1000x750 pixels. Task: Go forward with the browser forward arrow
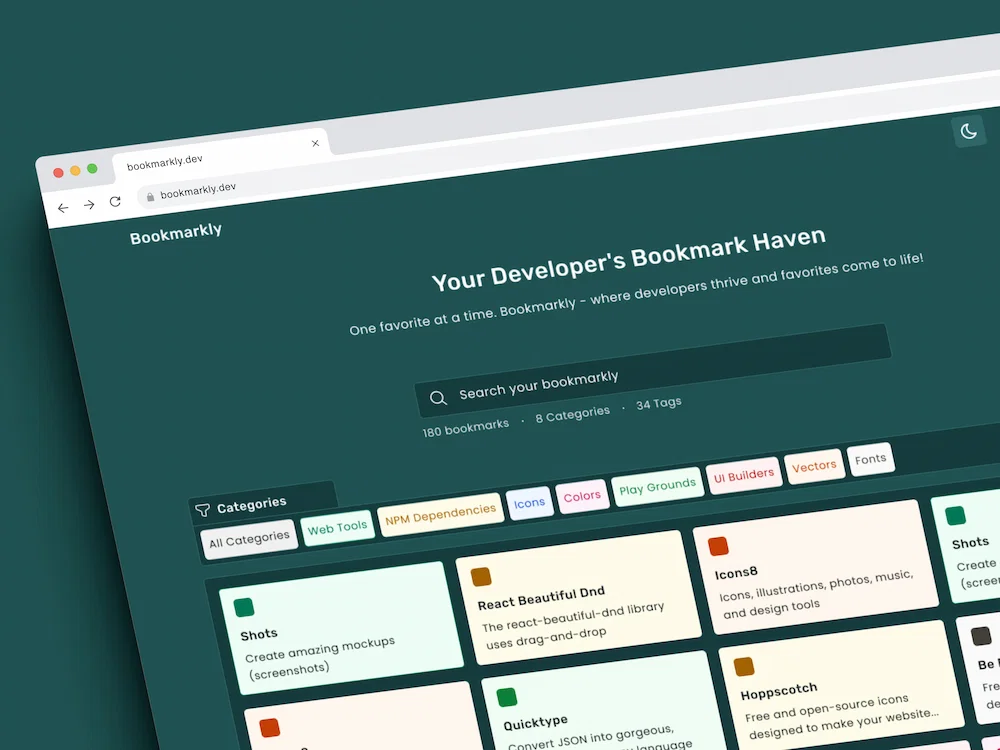(x=89, y=205)
